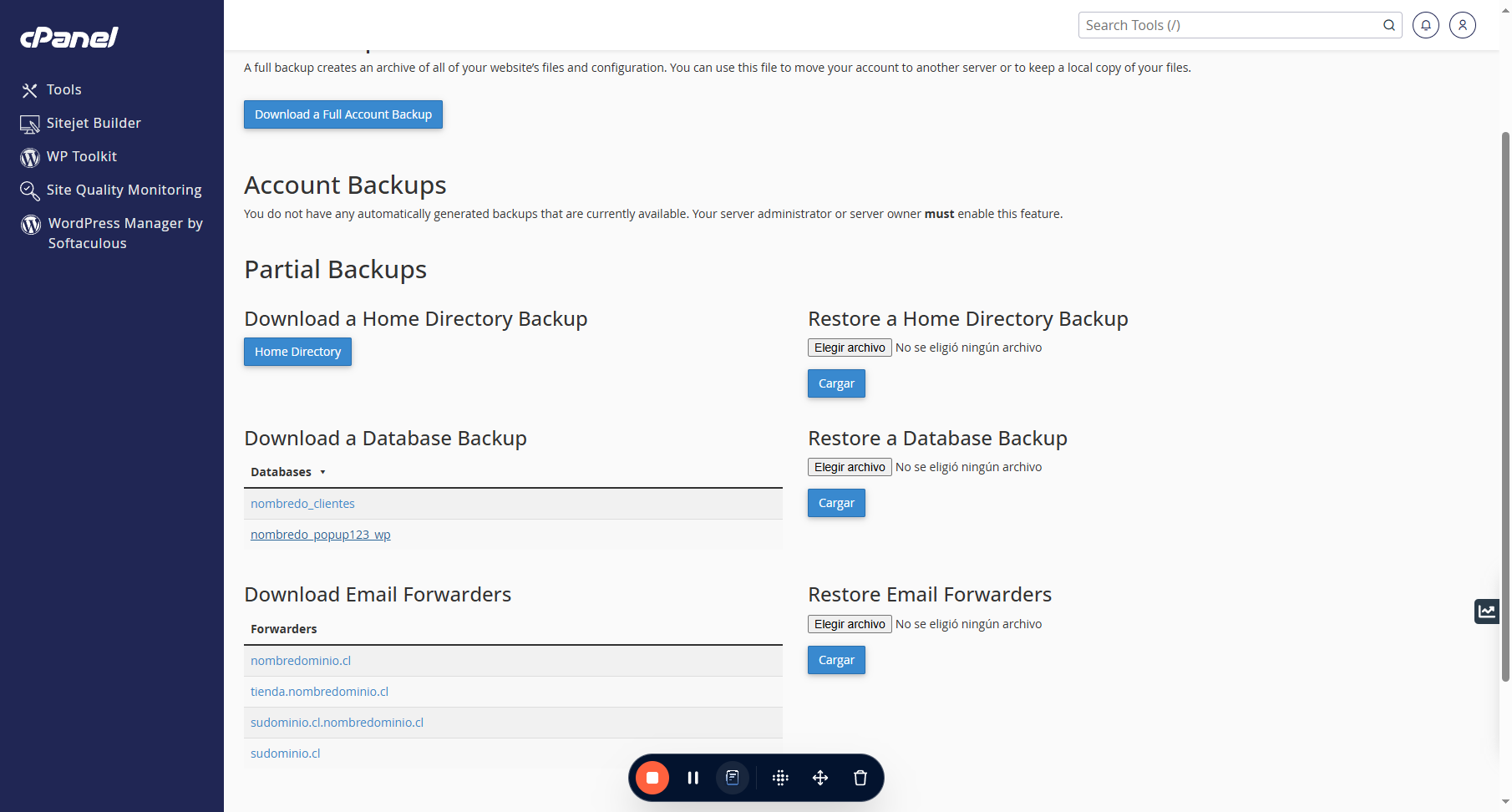This screenshot has width=1512, height=812.
Task: Open notifications bell icon
Action: (1426, 25)
